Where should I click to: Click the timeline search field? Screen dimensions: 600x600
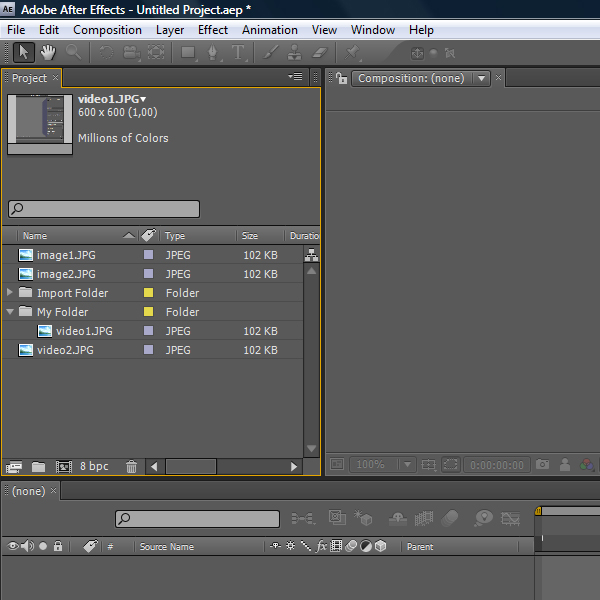coord(197,519)
